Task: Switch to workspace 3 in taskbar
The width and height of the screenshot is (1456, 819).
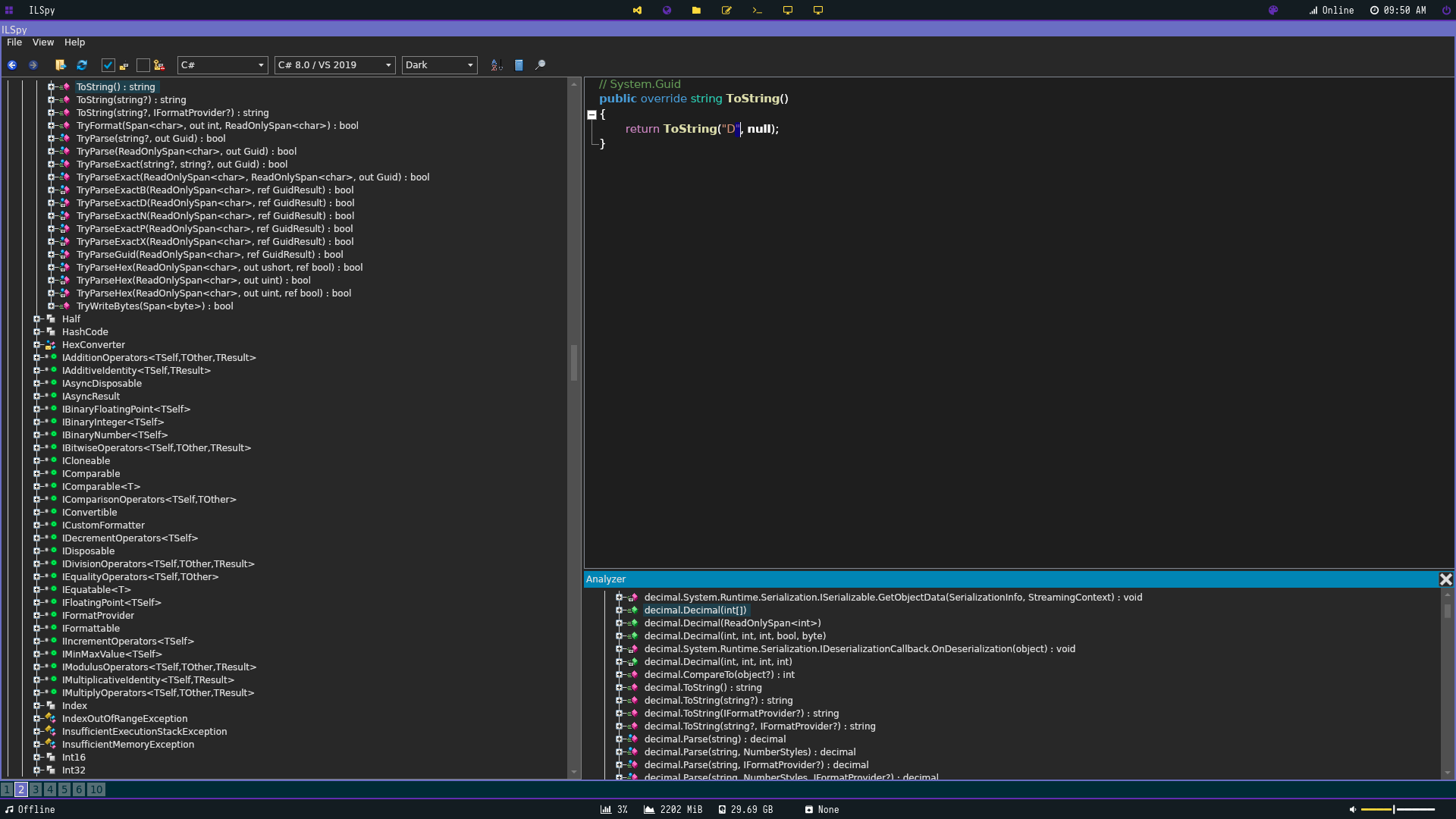Action: (x=36, y=789)
